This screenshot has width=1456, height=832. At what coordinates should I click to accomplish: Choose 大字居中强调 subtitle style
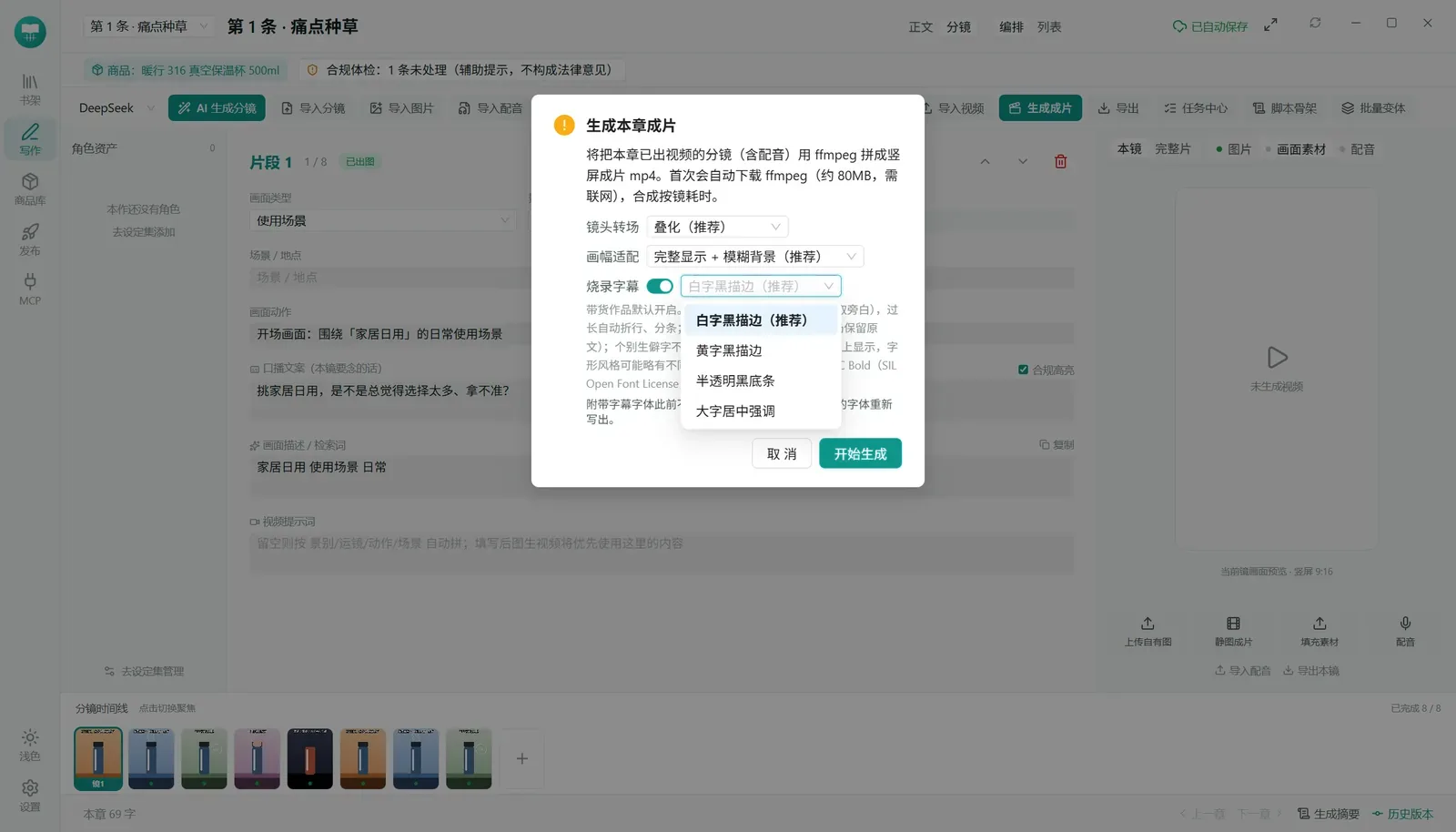pos(761,411)
